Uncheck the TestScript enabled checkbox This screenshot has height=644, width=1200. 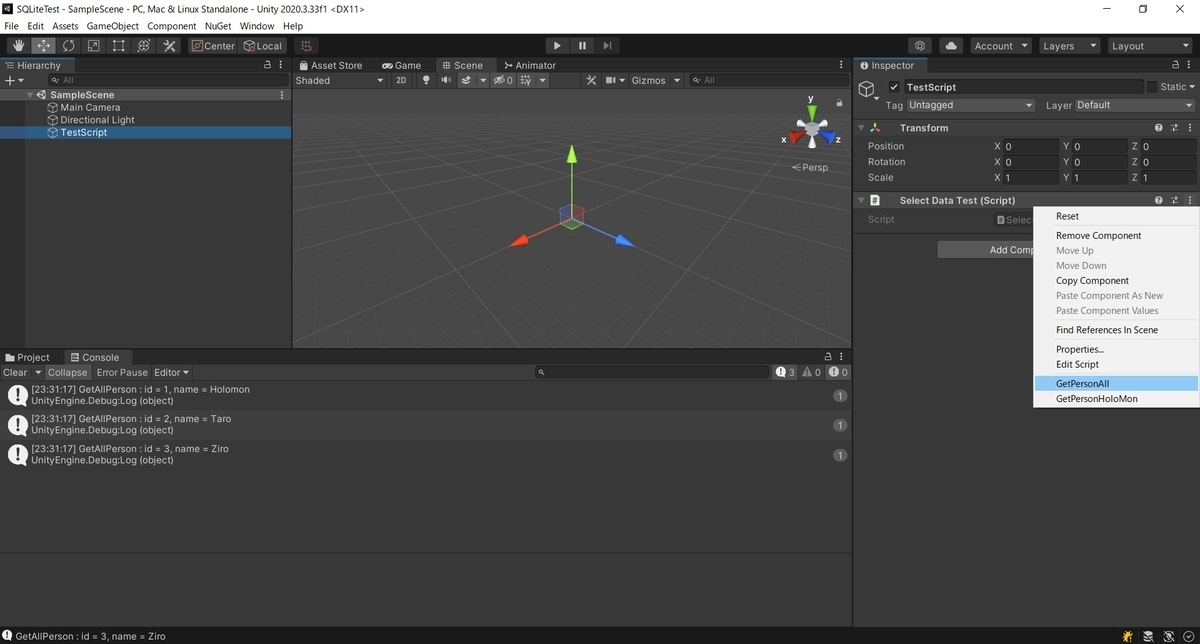pos(894,86)
